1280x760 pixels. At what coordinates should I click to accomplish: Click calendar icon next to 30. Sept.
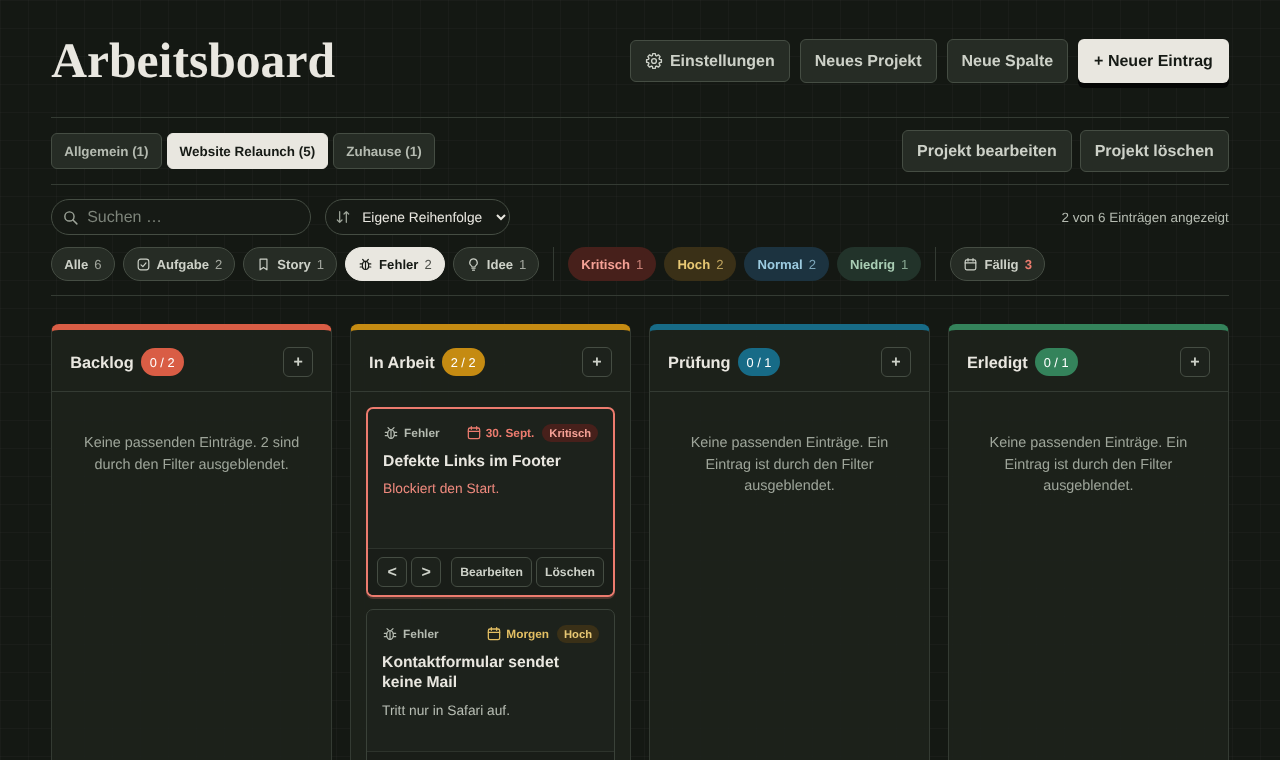coord(474,433)
